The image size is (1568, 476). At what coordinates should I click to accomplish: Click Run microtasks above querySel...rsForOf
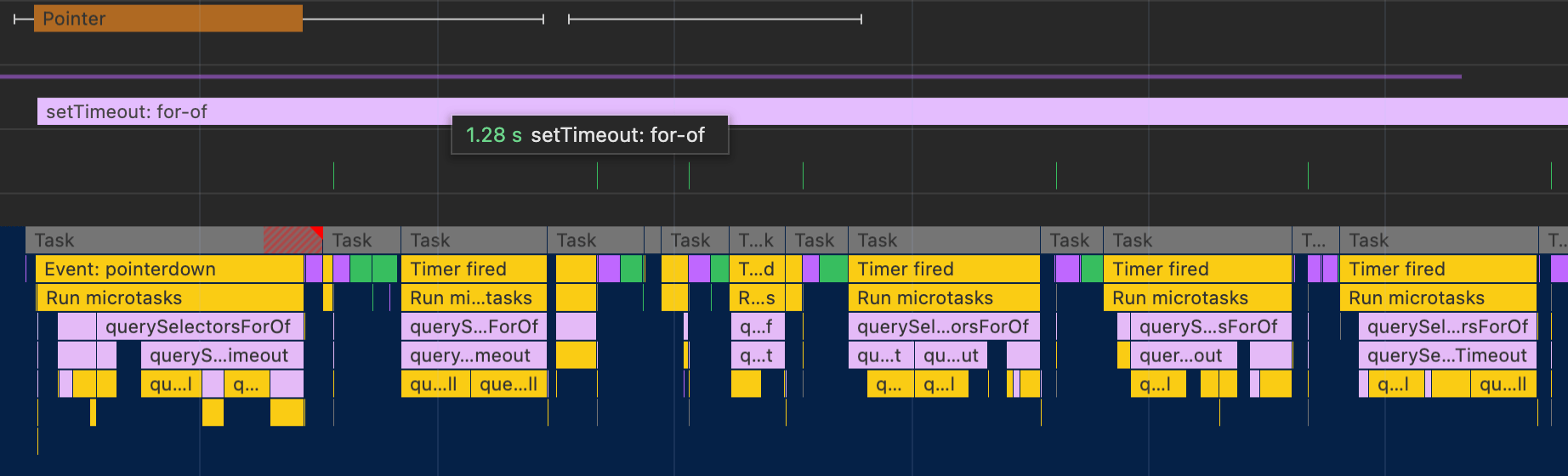click(x=1439, y=298)
